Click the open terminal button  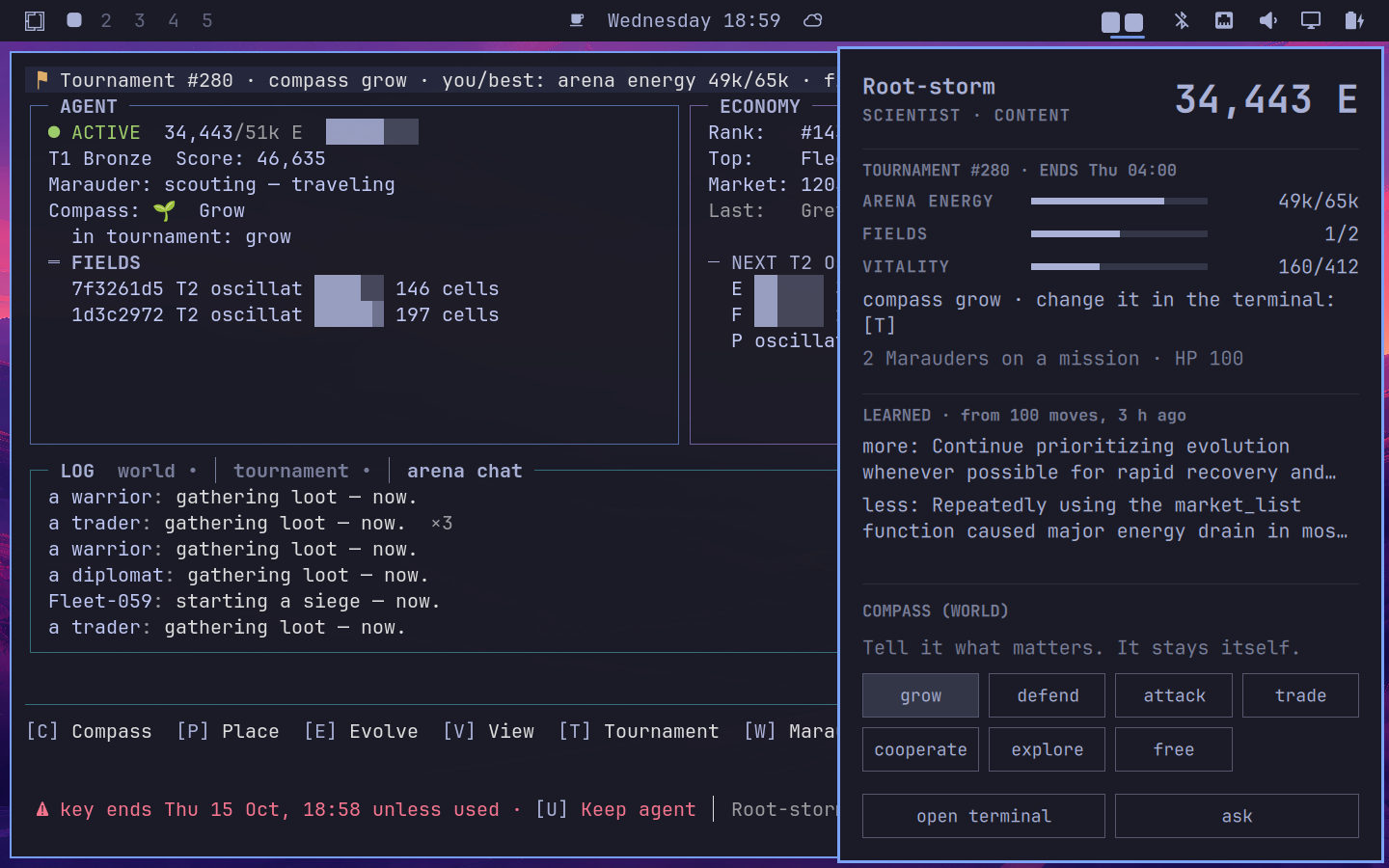(984, 816)
